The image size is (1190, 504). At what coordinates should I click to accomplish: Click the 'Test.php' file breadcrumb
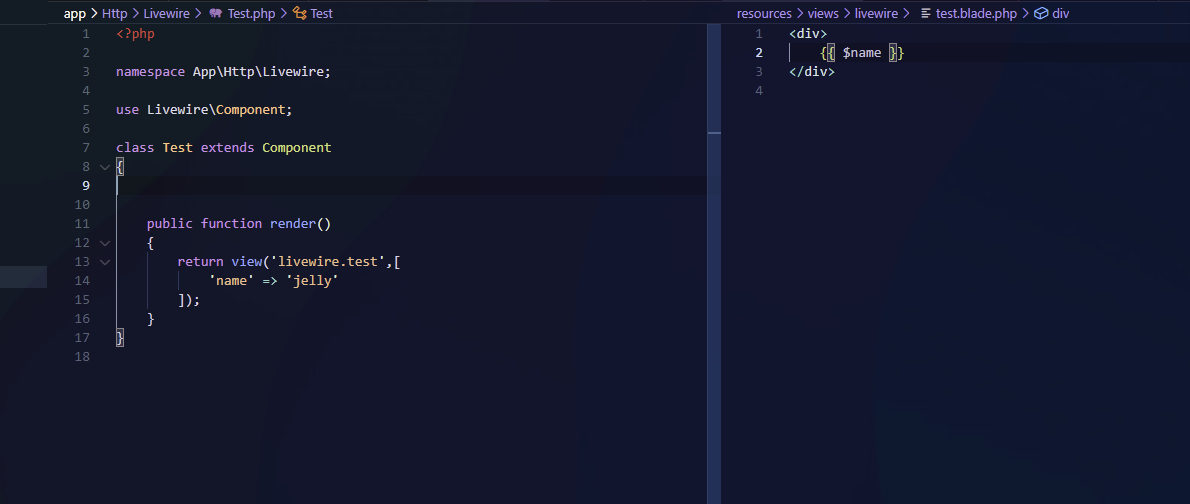[x=251, y=14]
